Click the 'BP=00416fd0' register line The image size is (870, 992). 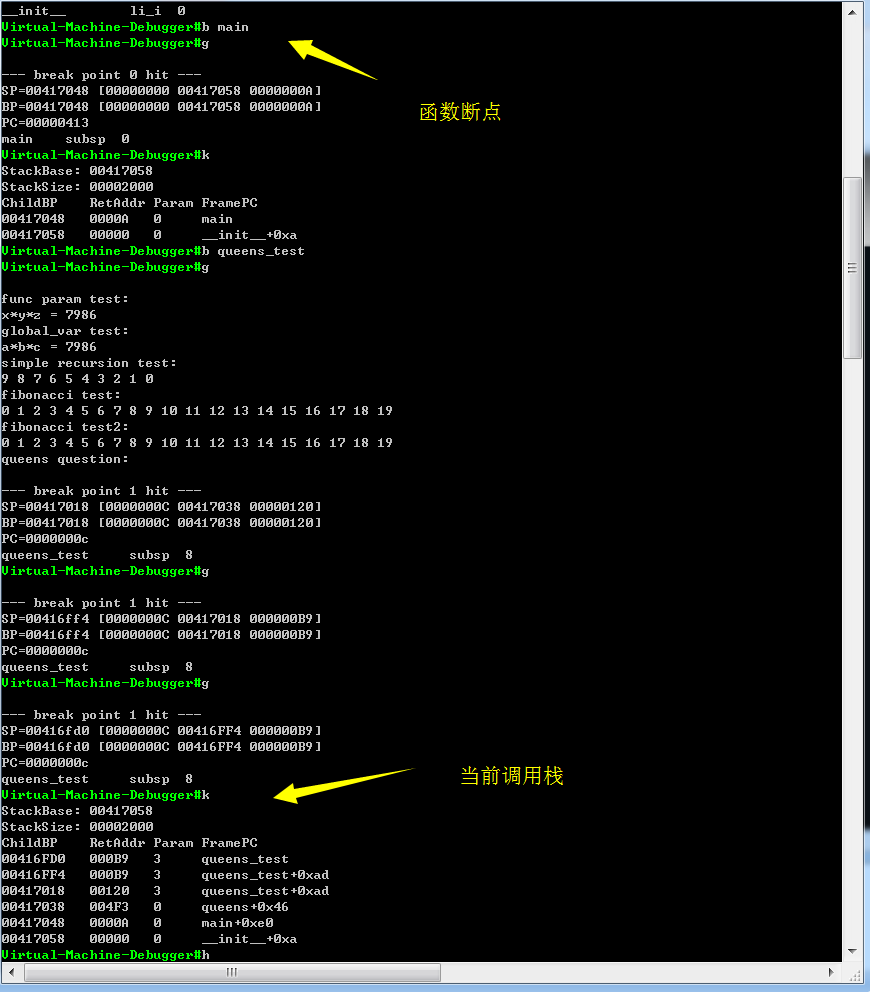point(161,747)
